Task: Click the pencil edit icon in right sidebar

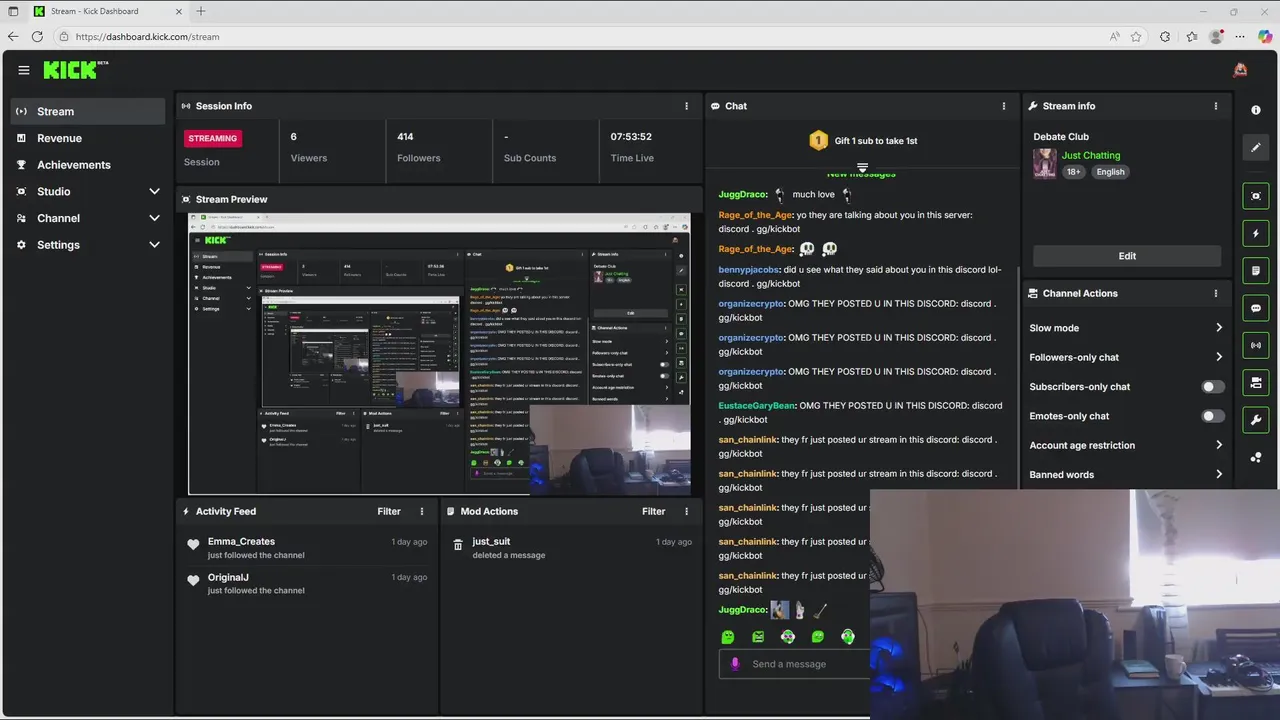Action: 1256,147
